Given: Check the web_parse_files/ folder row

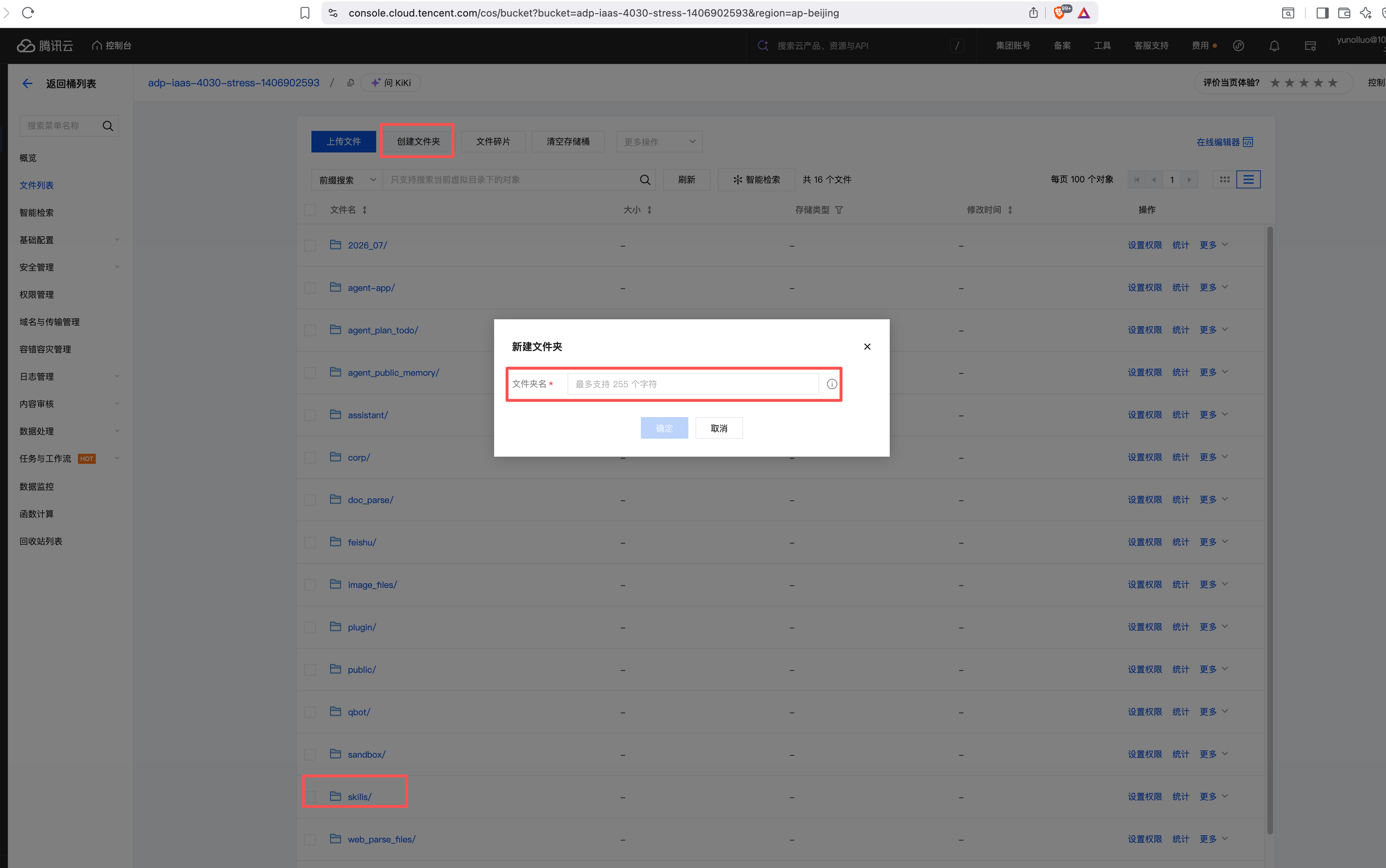Looking at the screenshot, I should [310, 839].
